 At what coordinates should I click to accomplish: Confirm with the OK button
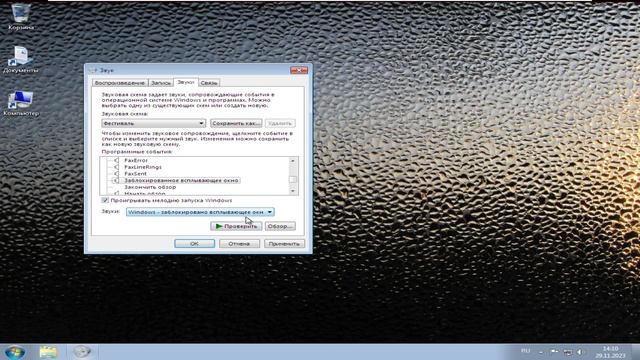coord(194,244)
